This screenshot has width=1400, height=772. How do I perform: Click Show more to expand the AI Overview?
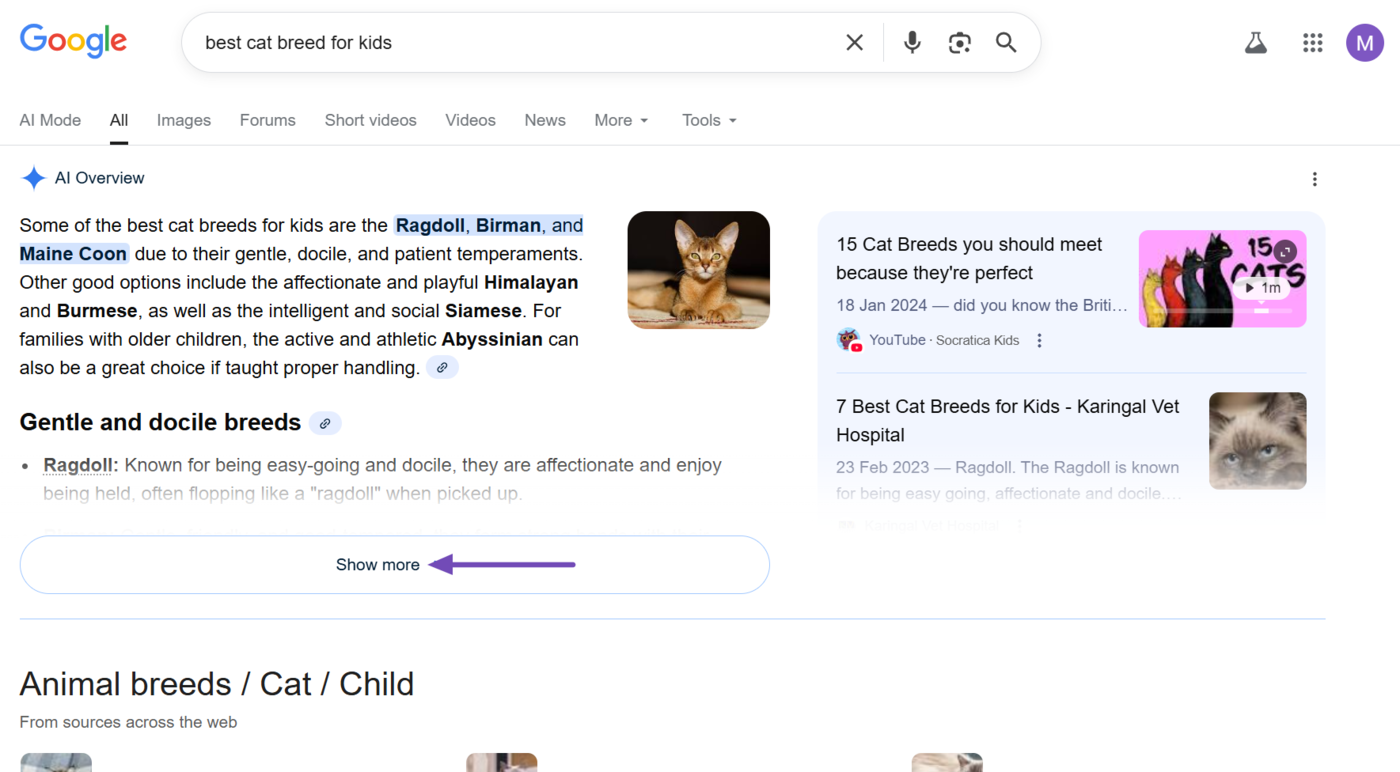pyautogui.click(x=377, y=564)
